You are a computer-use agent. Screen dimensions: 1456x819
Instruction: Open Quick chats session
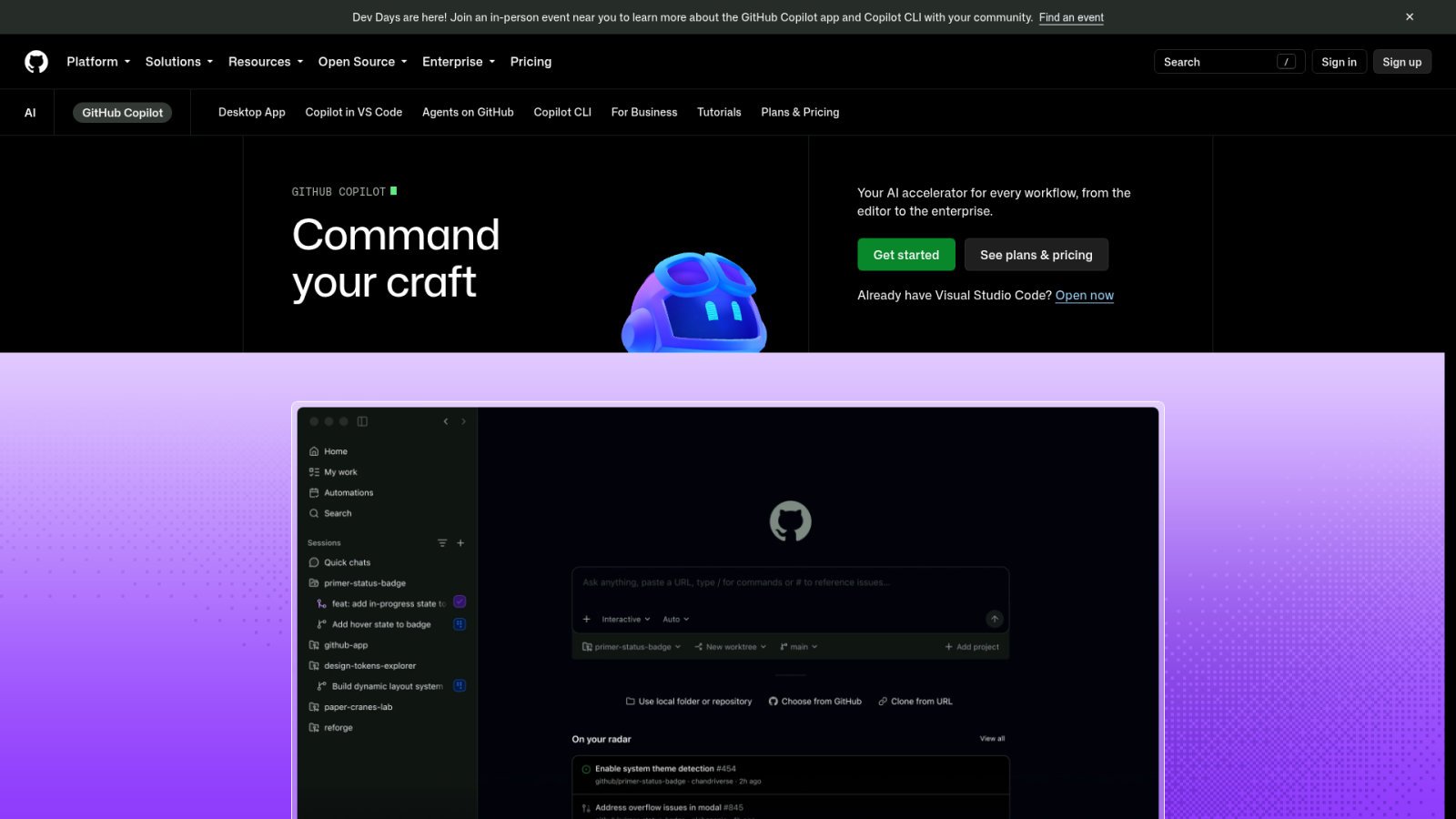[339, 562]
